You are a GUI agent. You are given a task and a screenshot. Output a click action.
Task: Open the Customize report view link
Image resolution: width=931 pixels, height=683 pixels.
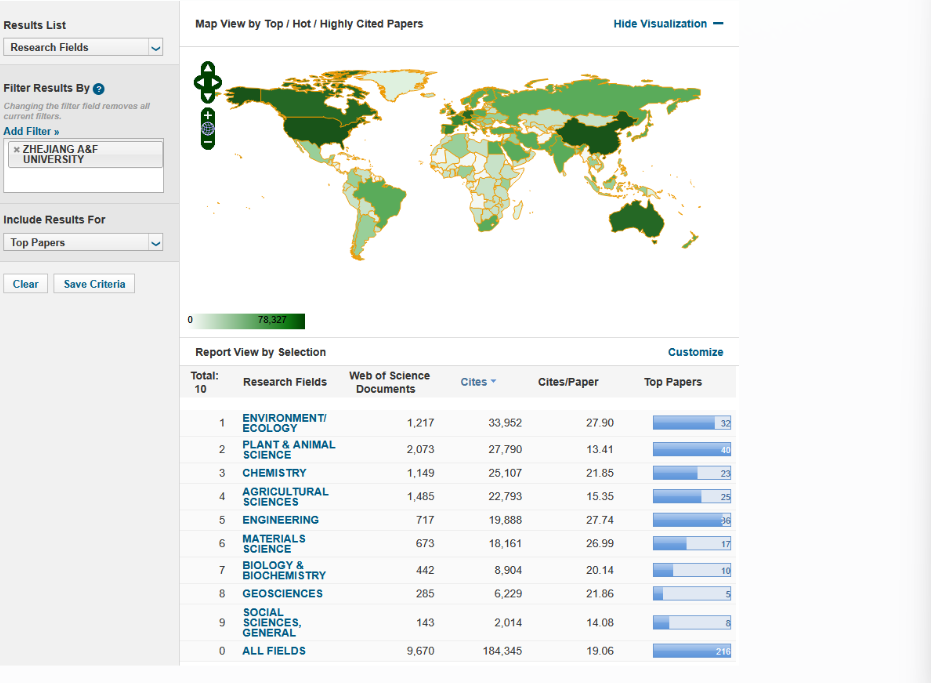click(x=695, y=352)
